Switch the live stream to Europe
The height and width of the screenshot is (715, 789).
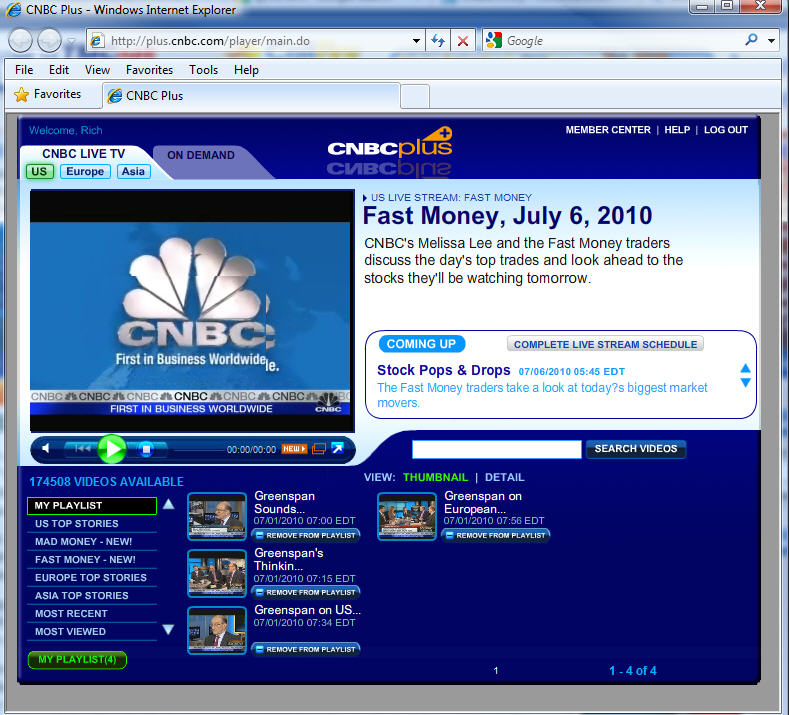pyautogui.click(x=85, y=172)
